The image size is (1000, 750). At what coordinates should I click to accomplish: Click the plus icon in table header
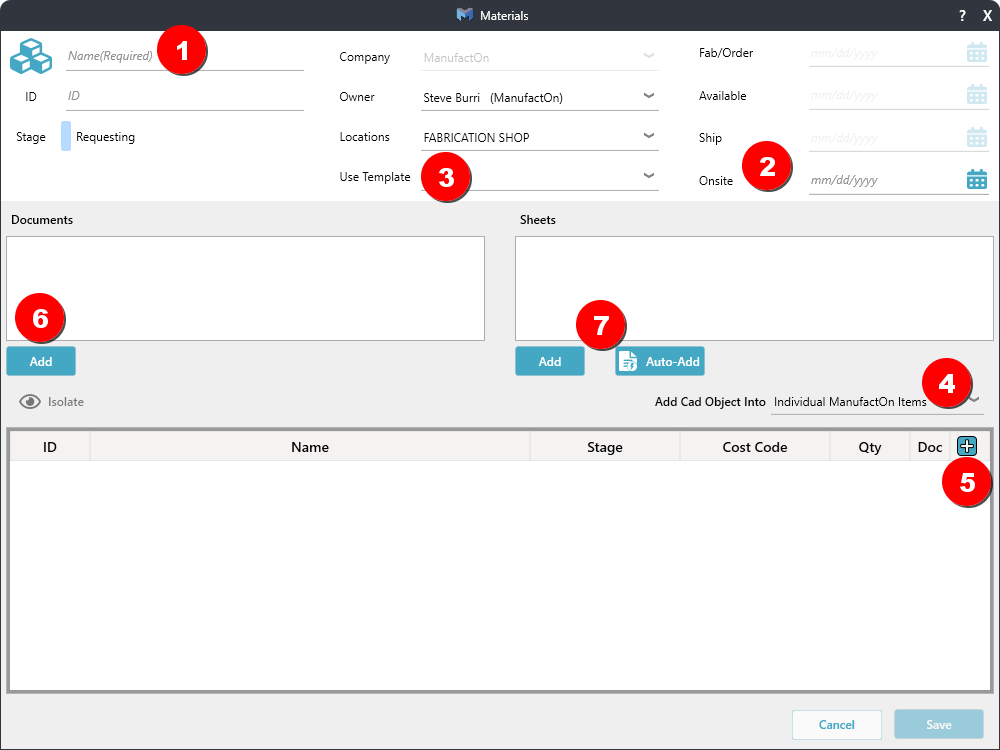[967, 447]
